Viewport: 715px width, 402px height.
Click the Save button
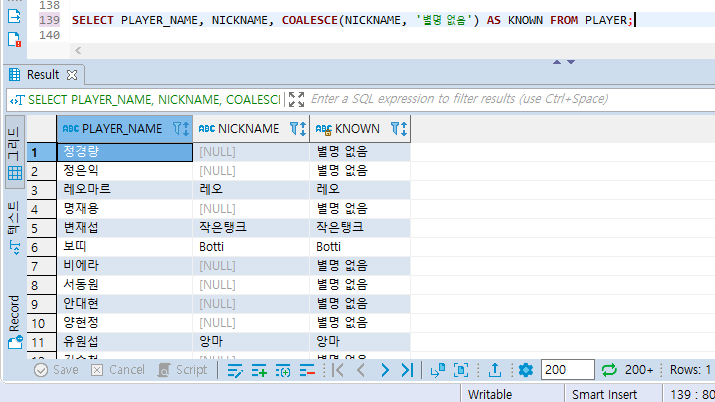[56, 370]
